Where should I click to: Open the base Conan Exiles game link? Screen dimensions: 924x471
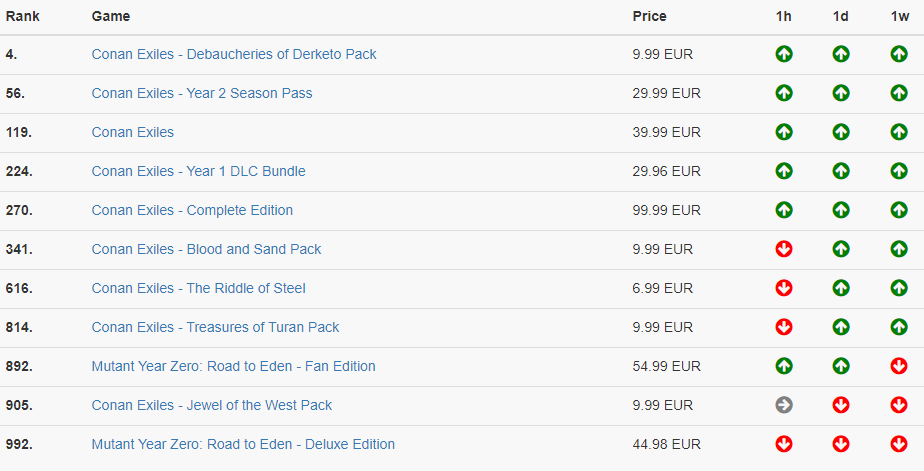click(133, 132)
